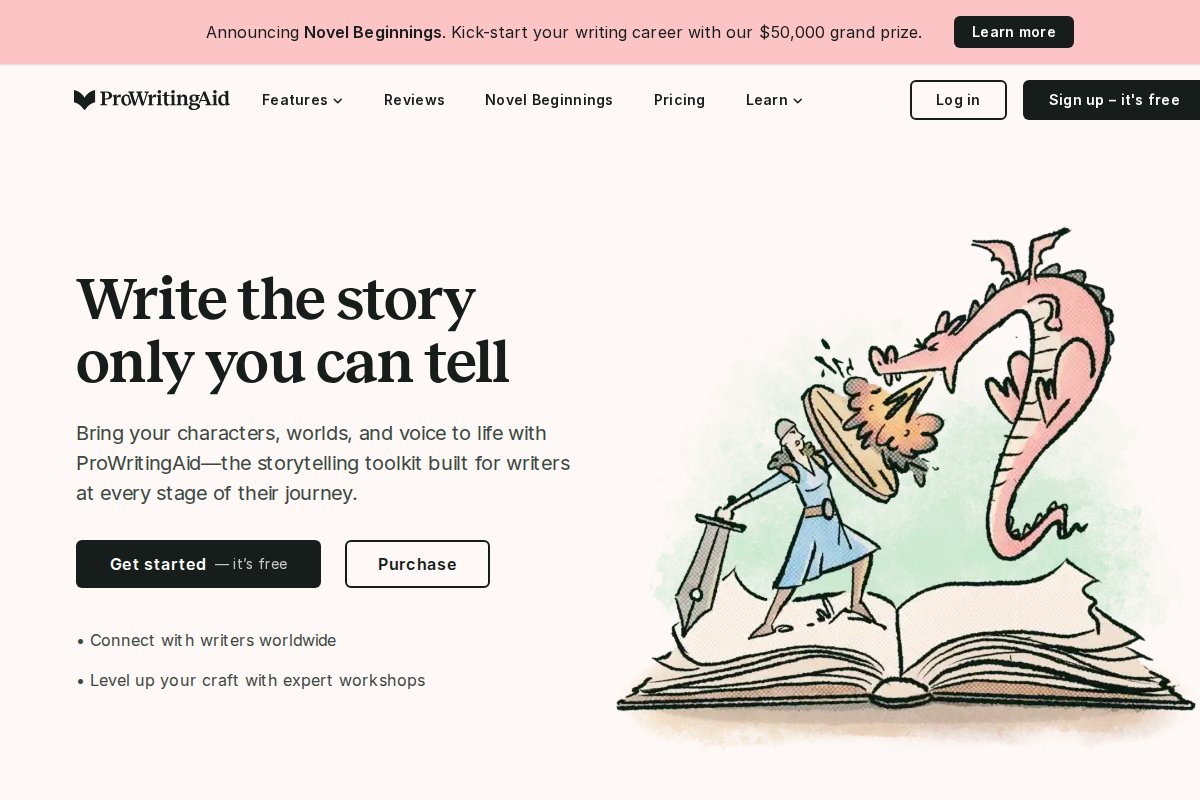1200x800 pixels.
Task: Open the Reviews page
Action: click(x=414, y=100)
